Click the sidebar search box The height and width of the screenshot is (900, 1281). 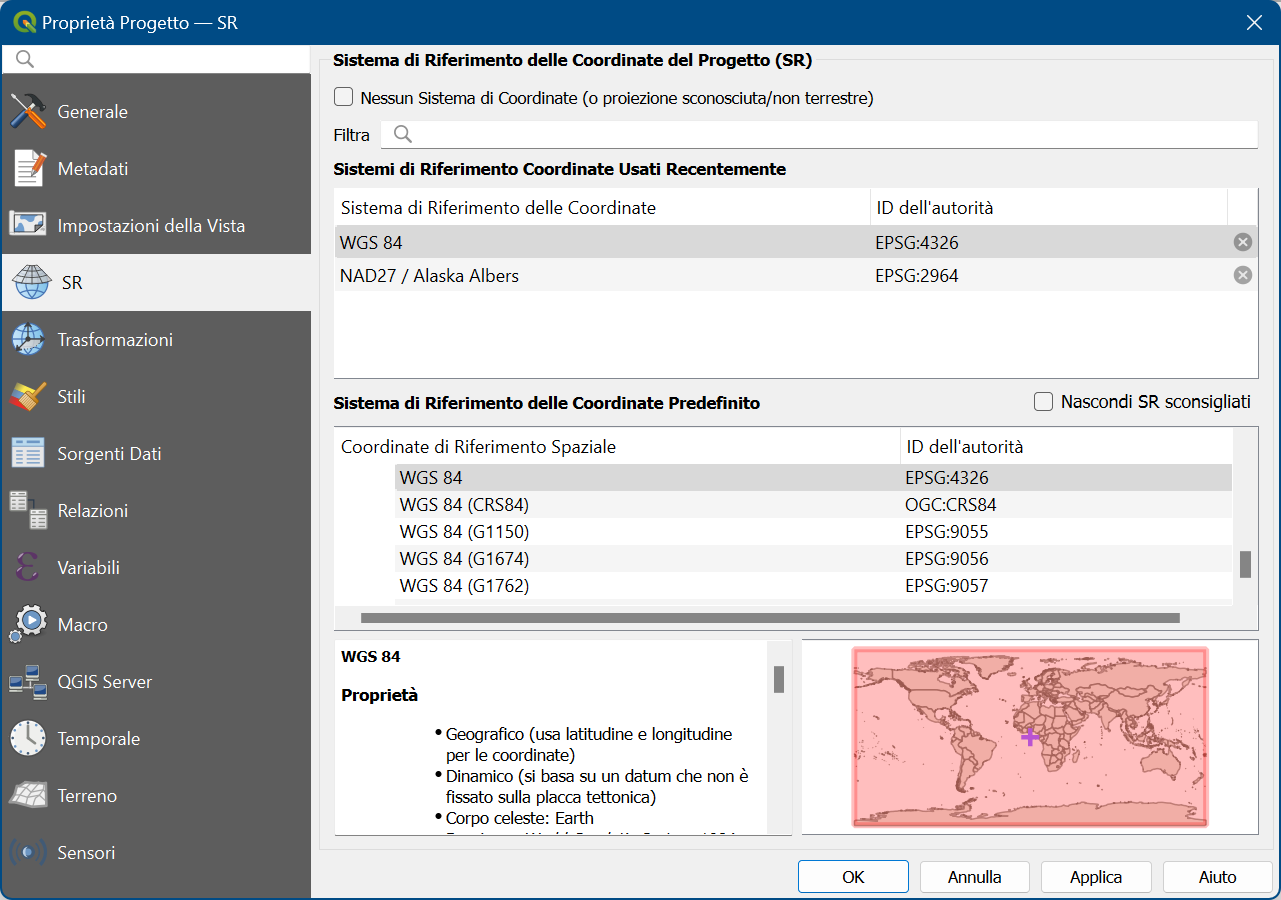155,59
